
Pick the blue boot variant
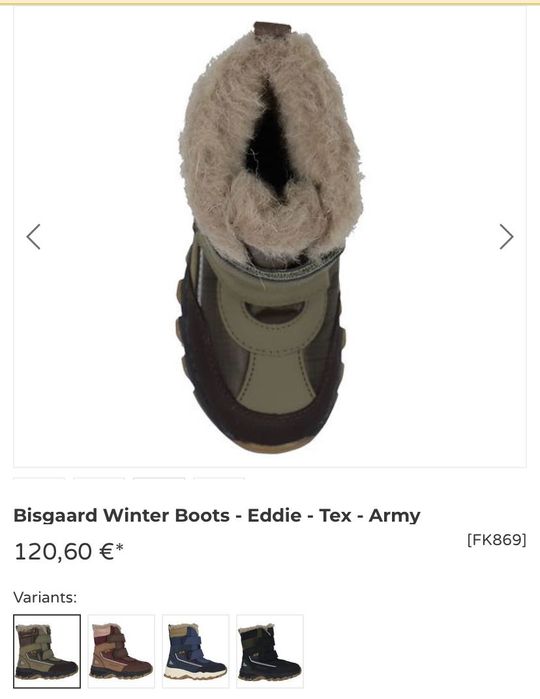195,651
